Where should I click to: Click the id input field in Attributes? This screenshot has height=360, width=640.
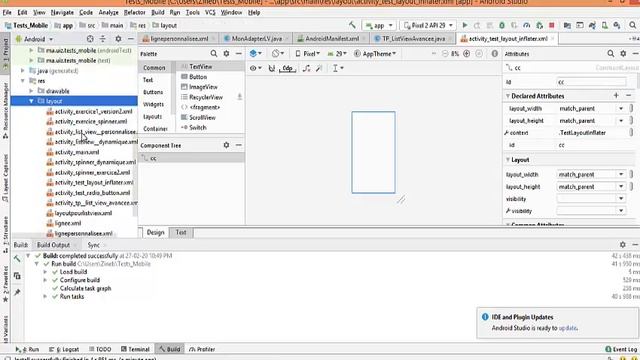(591, 82)
